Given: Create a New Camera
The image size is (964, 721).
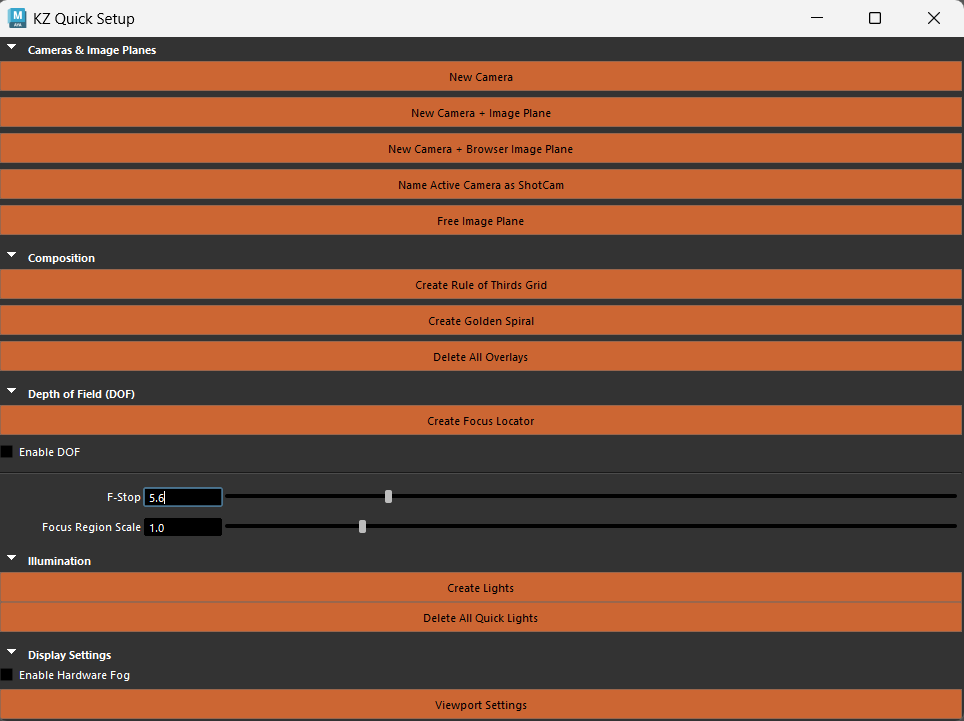Looking at the screenshot, I should [481, 77].
